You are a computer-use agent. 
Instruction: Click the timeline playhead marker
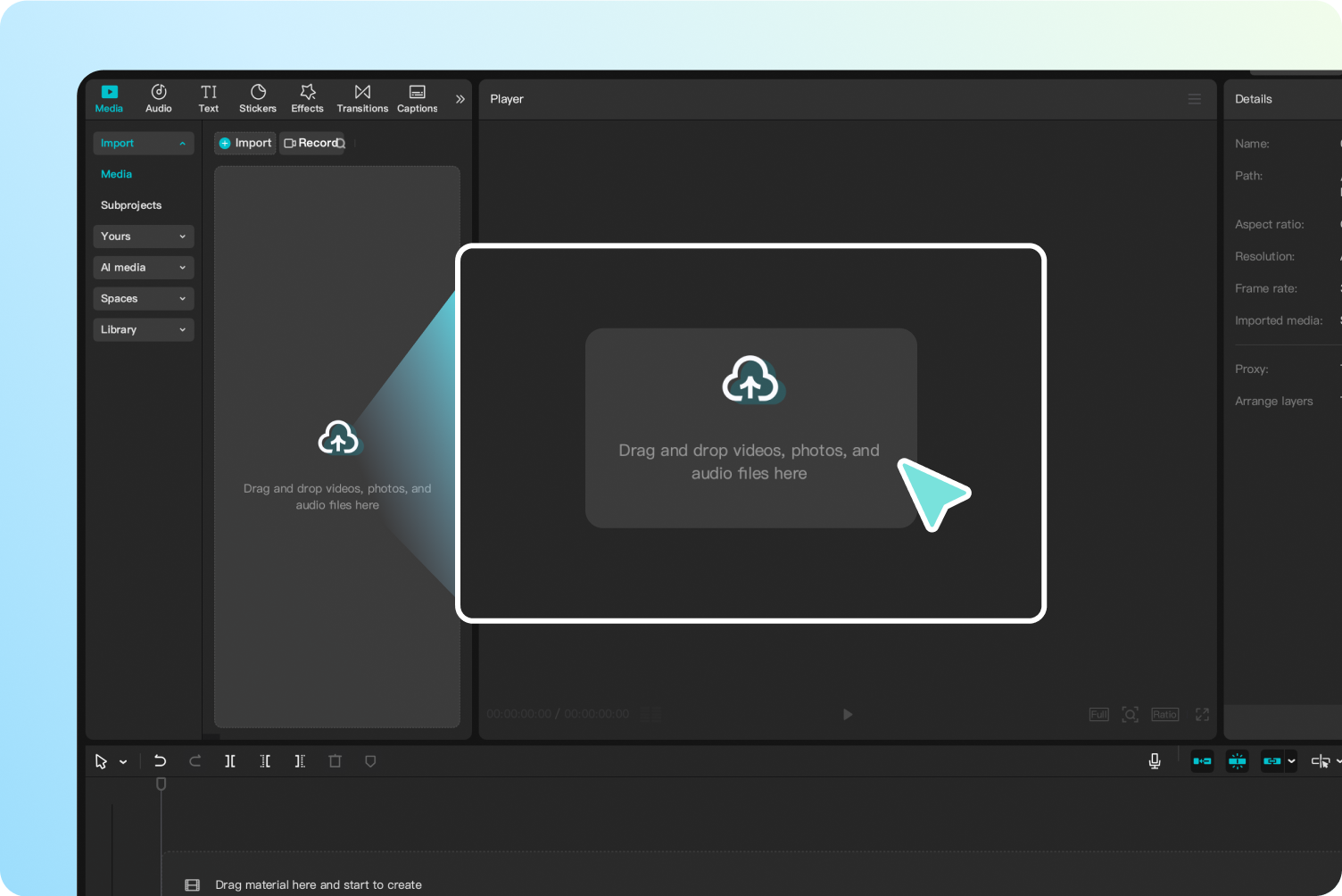pyautogui.click(x=162, y=784)
